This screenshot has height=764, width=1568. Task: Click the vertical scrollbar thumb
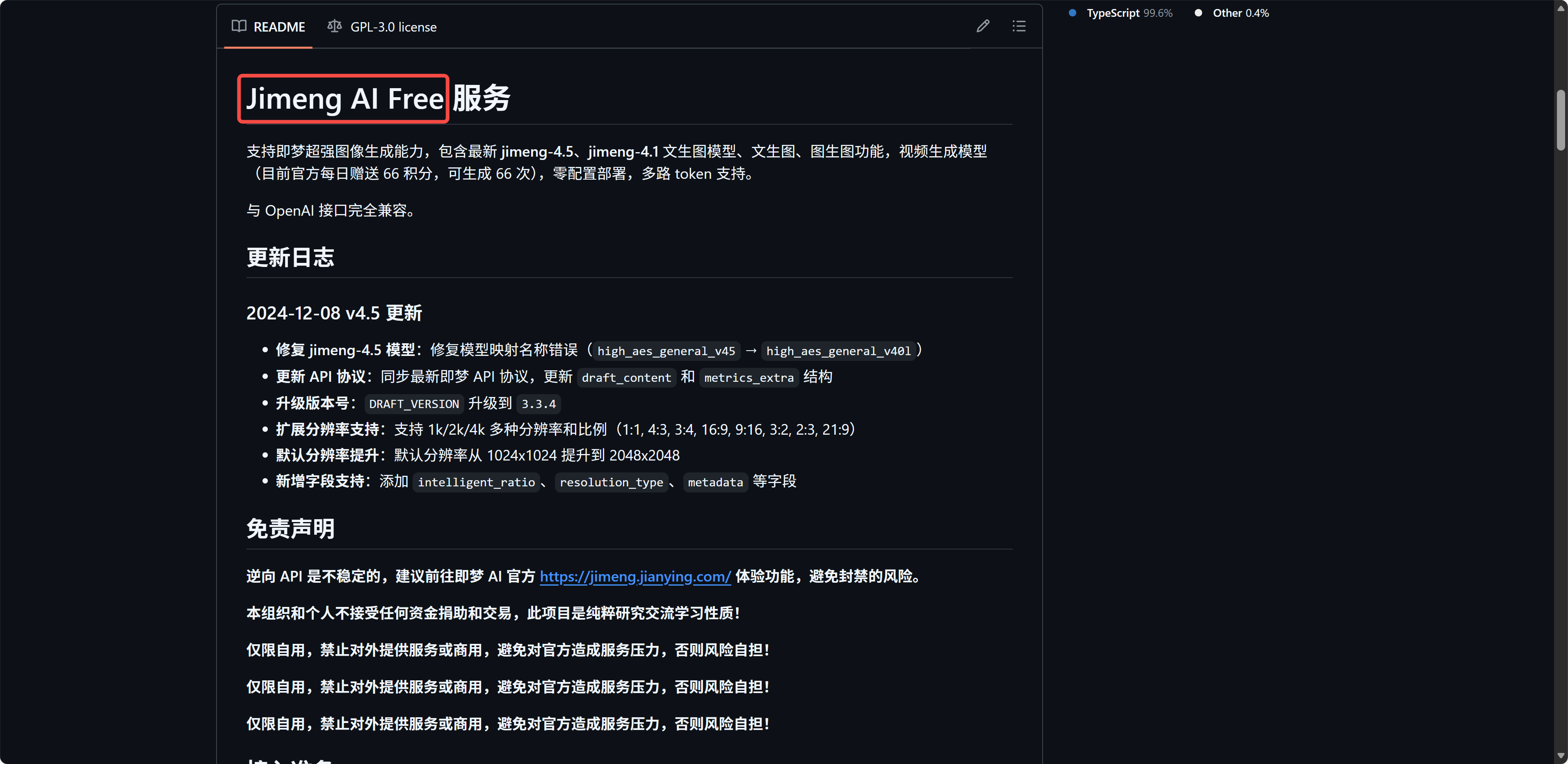(1561, 120)
